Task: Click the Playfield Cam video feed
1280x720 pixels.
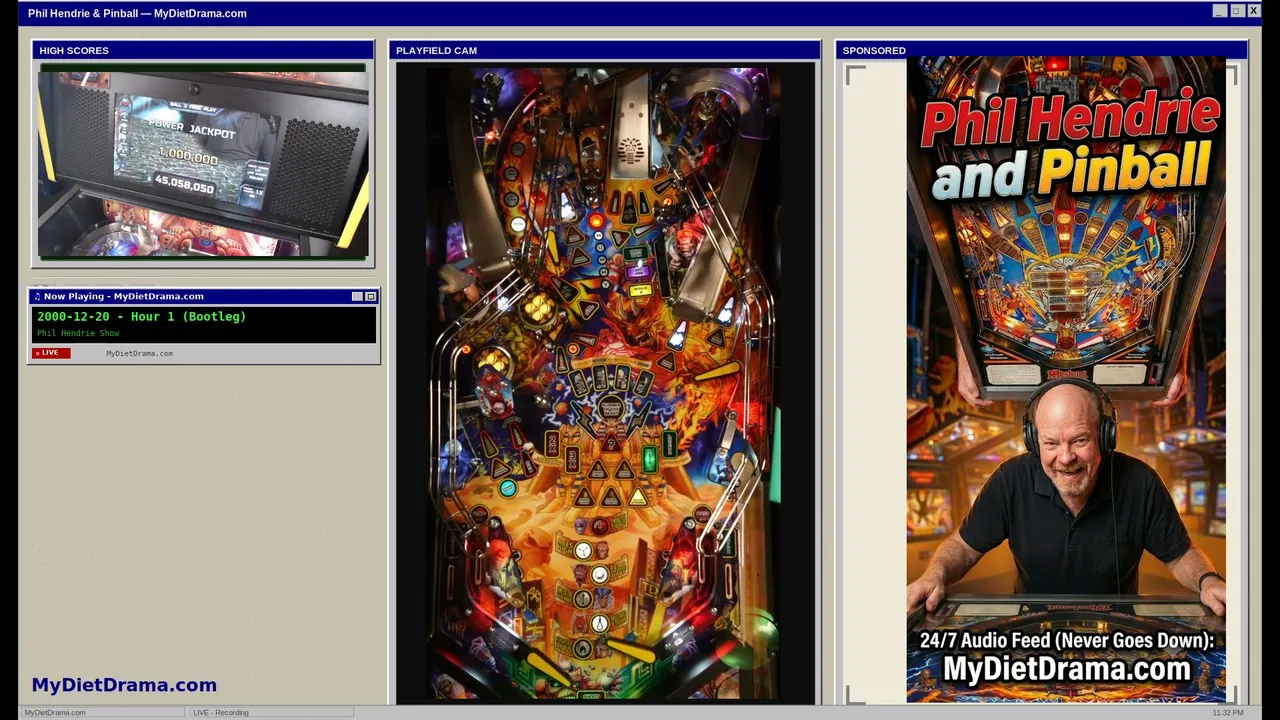Action: pos(605,382)
